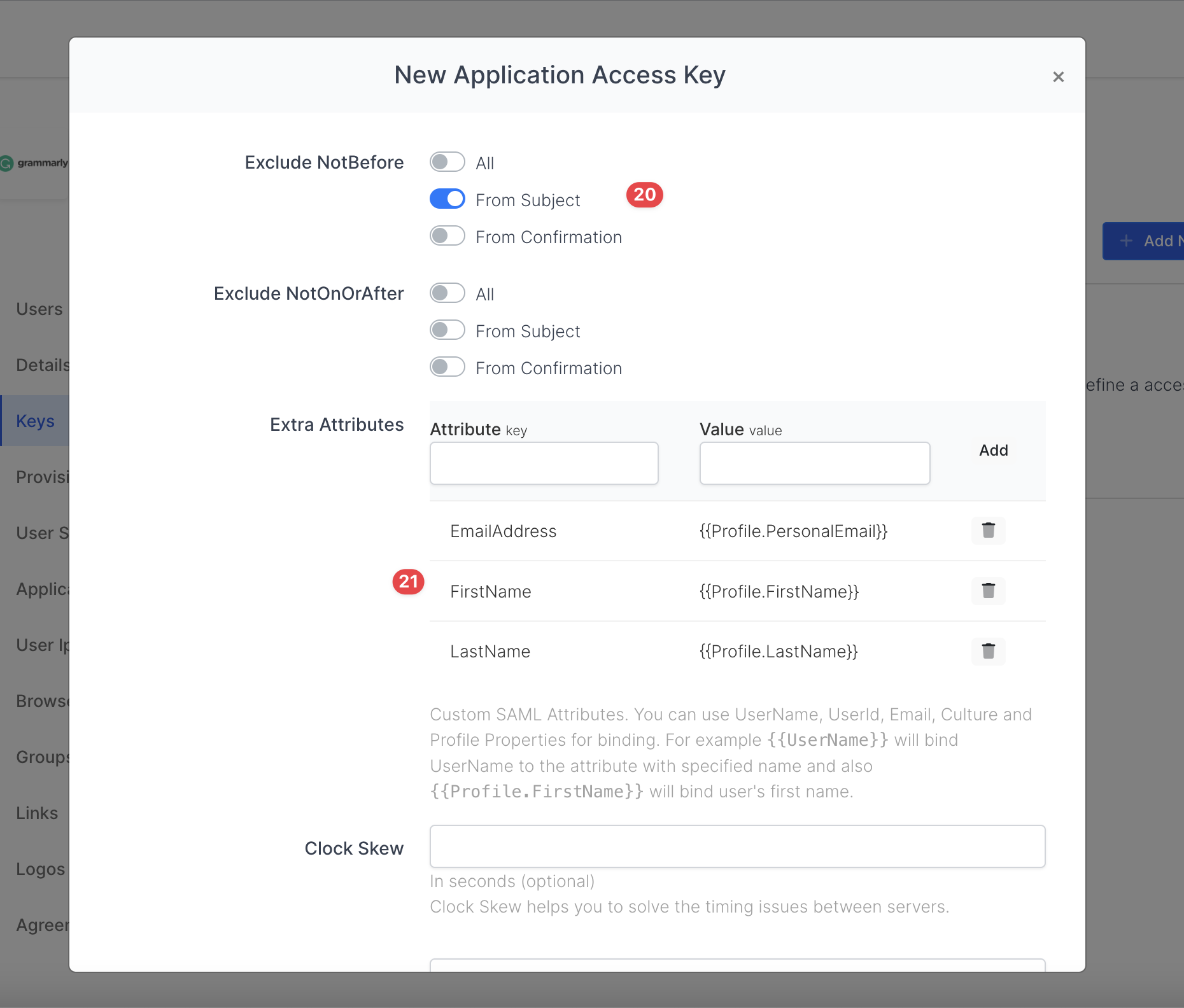Image resolution: width=1184 pixels, height=1008 pixels.
Task: Go to the Links sidebar item
Action: point(37,813)
